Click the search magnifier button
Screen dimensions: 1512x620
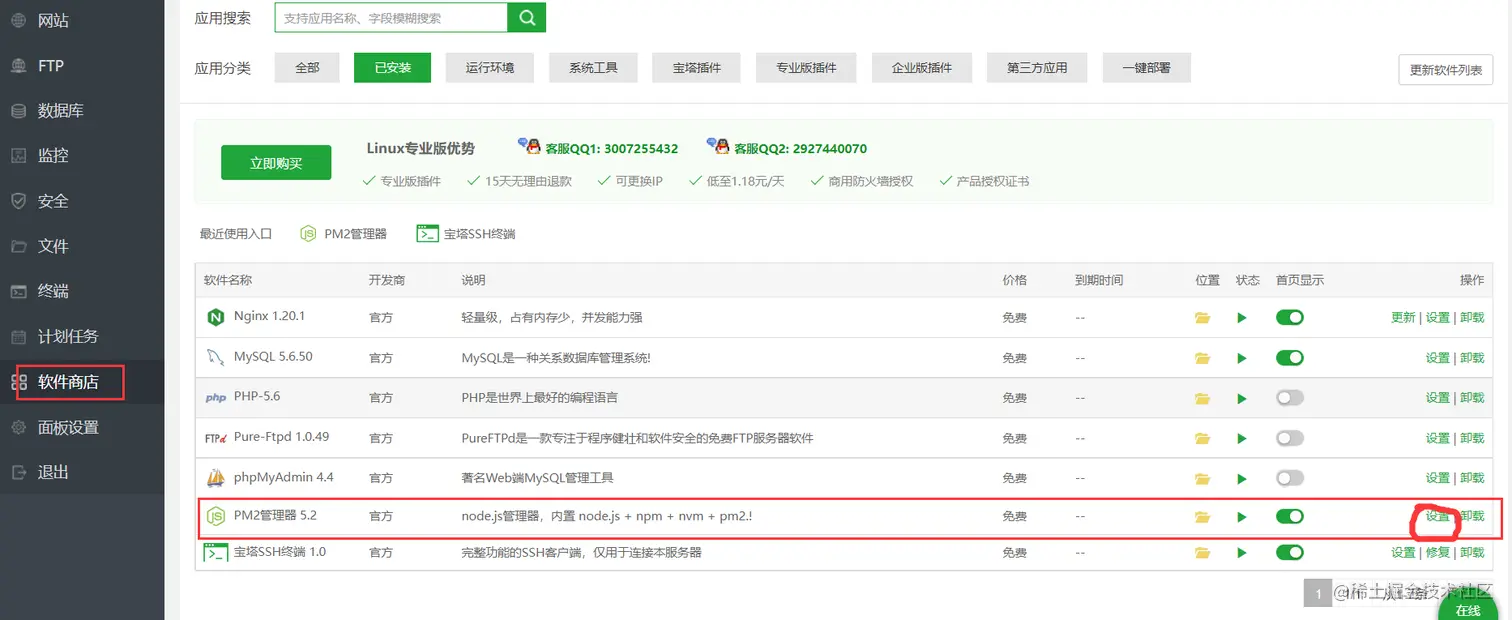pos(527,17)
